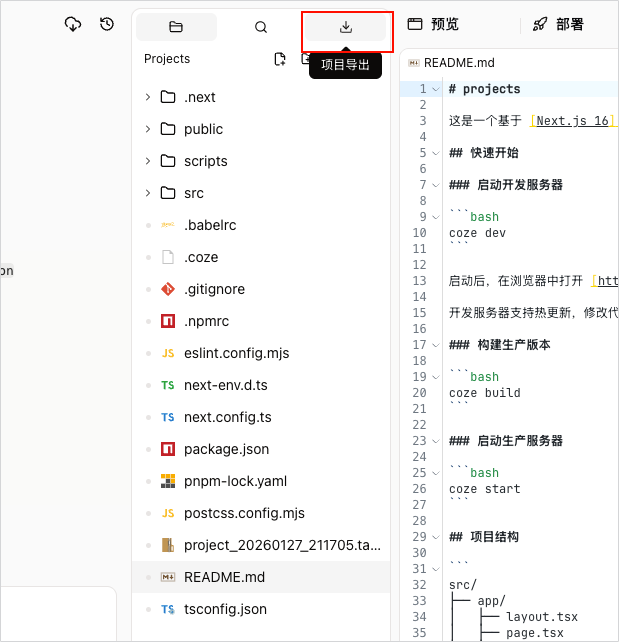This screenshot has width=619, height=642.
Task: Select the scripts folder icon
Action: coord(168,161)
